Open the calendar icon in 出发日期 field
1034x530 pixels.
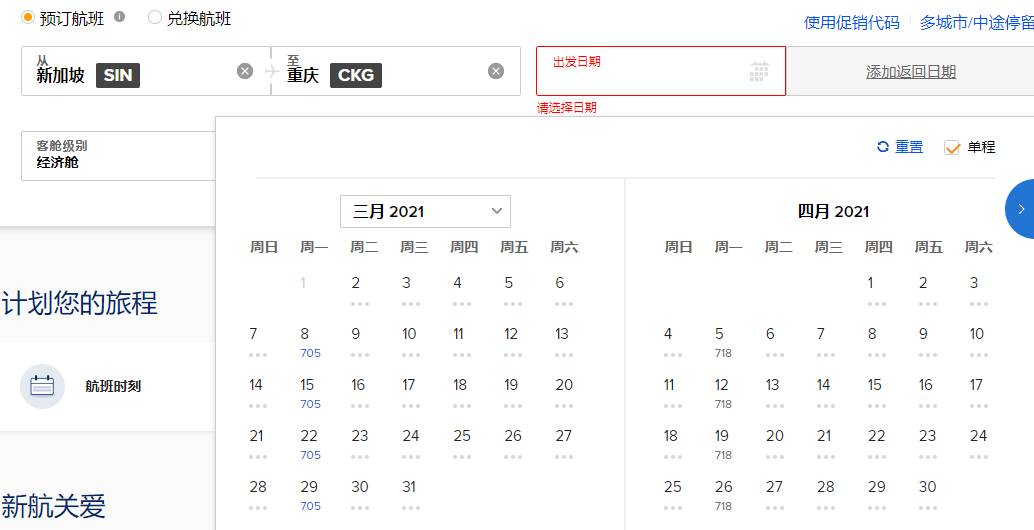[x=759, y=71]
